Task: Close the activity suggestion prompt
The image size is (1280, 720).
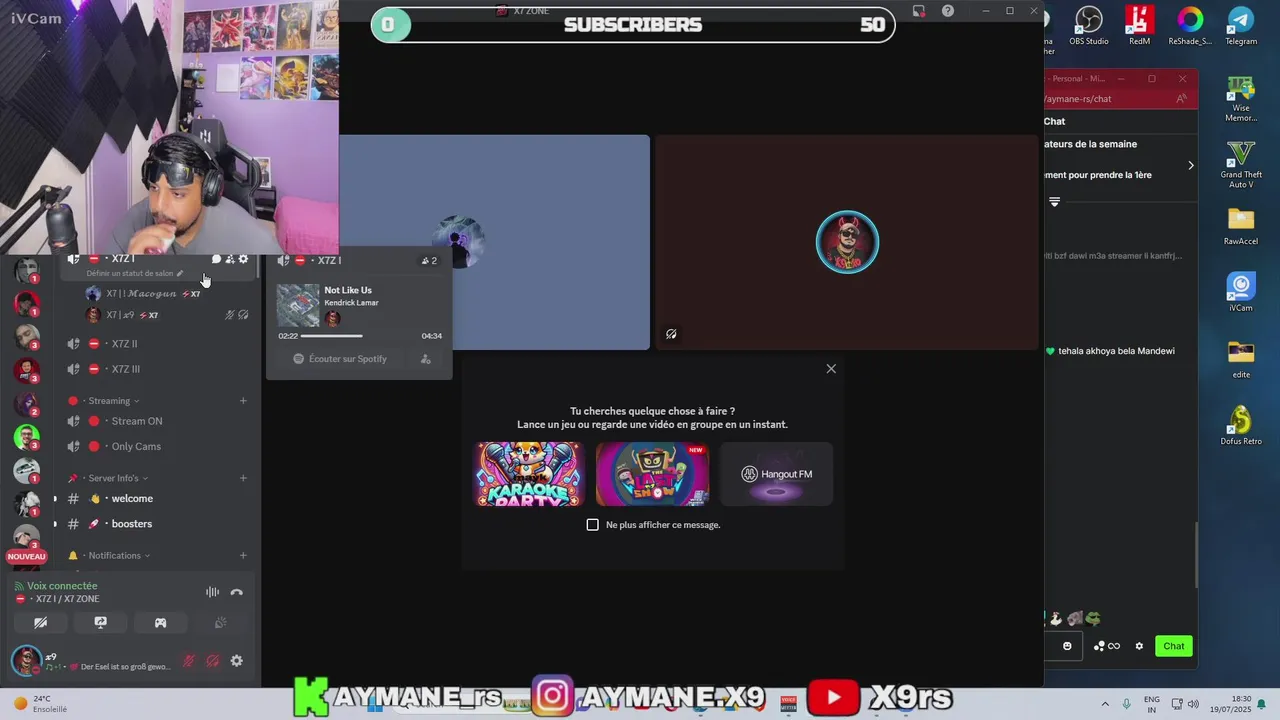Action: click(831, 369)
